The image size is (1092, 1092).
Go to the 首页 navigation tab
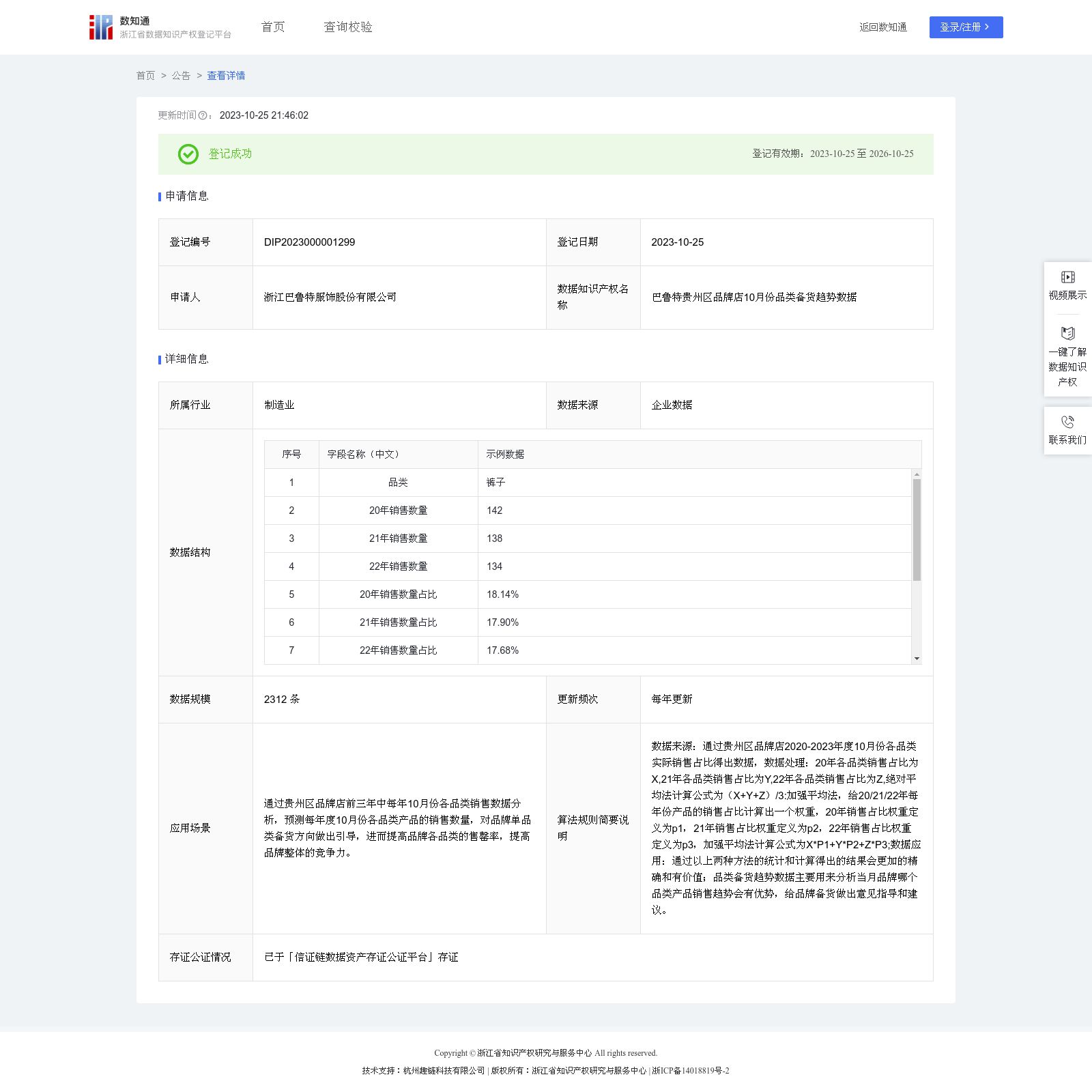[x=273, y=27]
